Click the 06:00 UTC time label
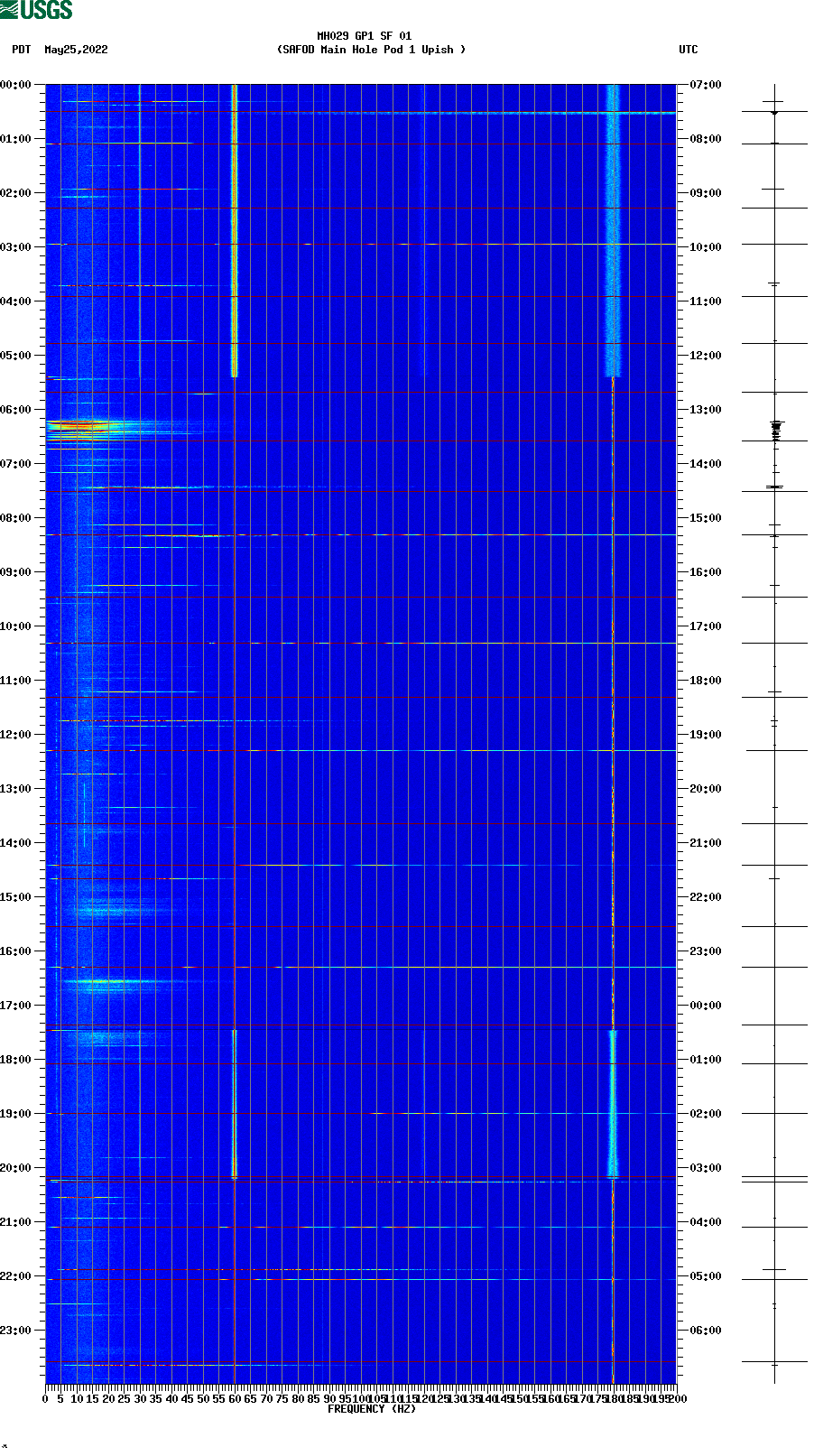Screen dimensions: 814x1456 [x=706, y=1331]
